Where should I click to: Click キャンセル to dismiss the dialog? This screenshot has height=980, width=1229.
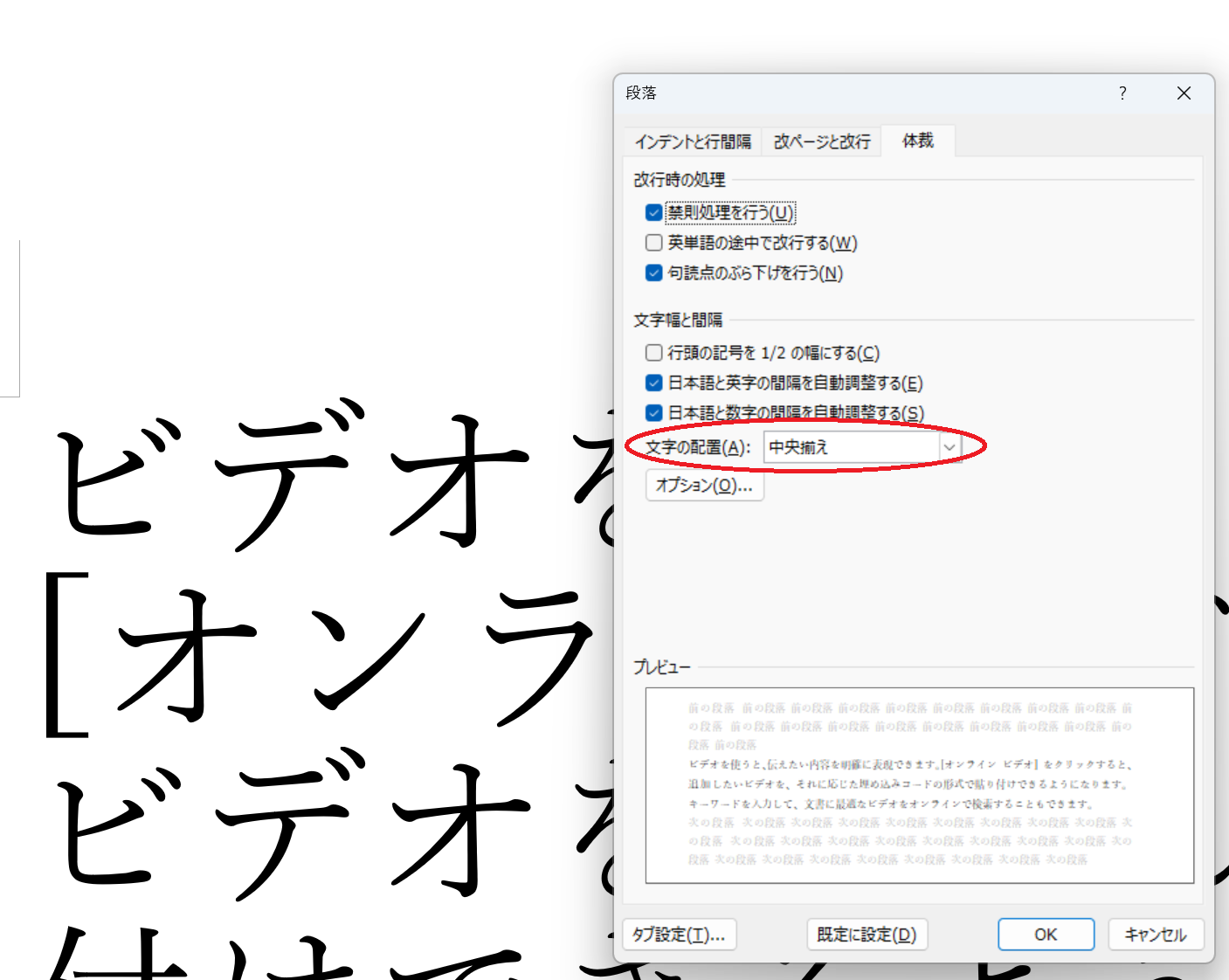click(x=1156, y=935)
